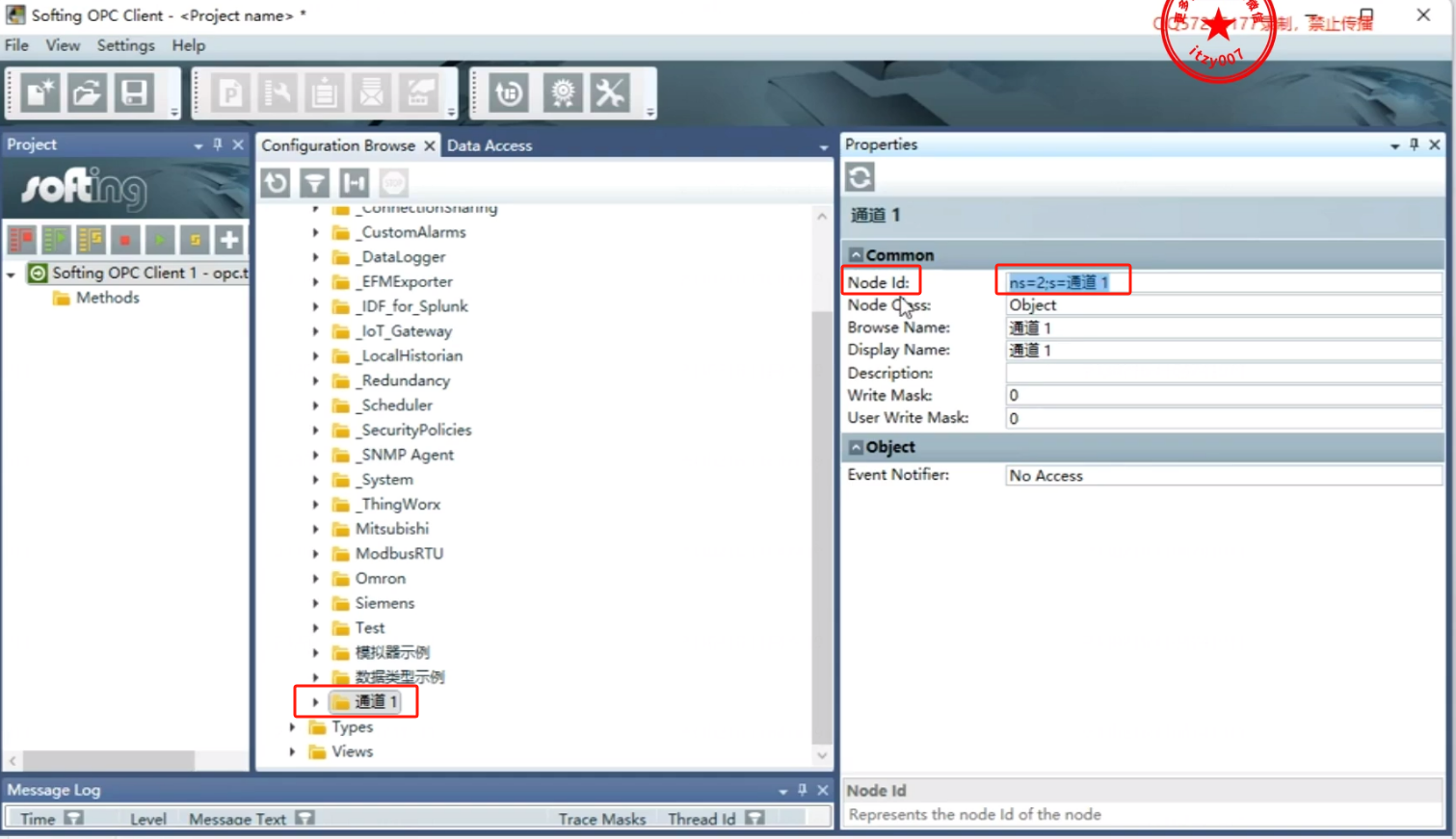Click the funnel filter icon in browse toolbar
This screenshot has height=839, width=1456.
[x=315, y=182]
